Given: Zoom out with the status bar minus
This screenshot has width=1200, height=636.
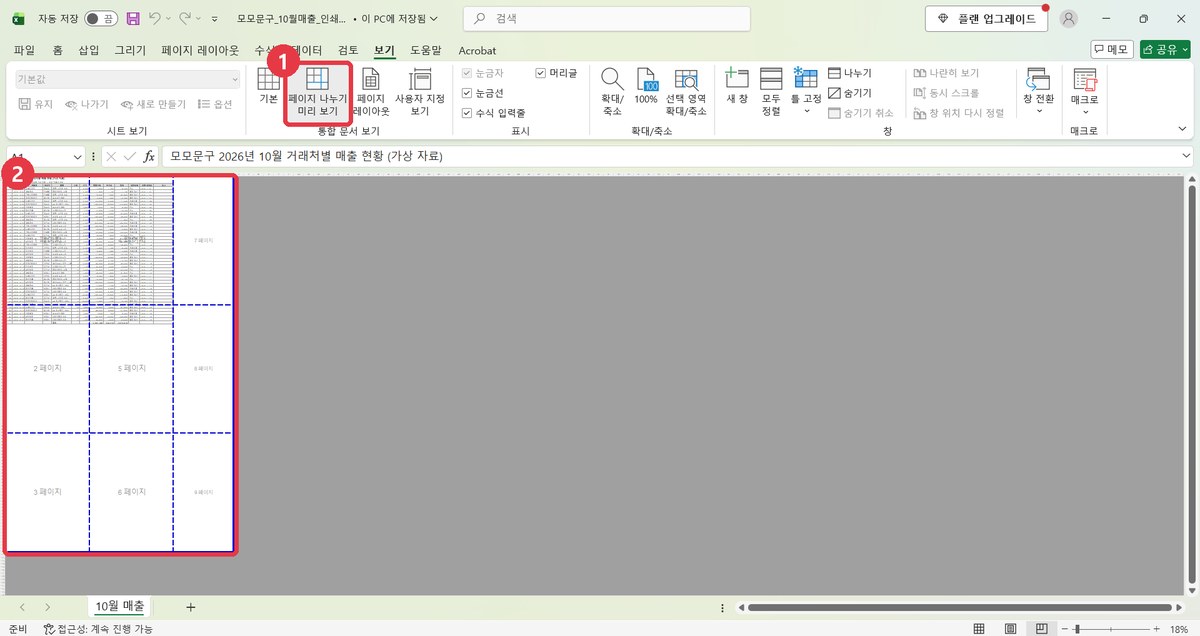Looking at the screenshot, I should click(1064, 629).
